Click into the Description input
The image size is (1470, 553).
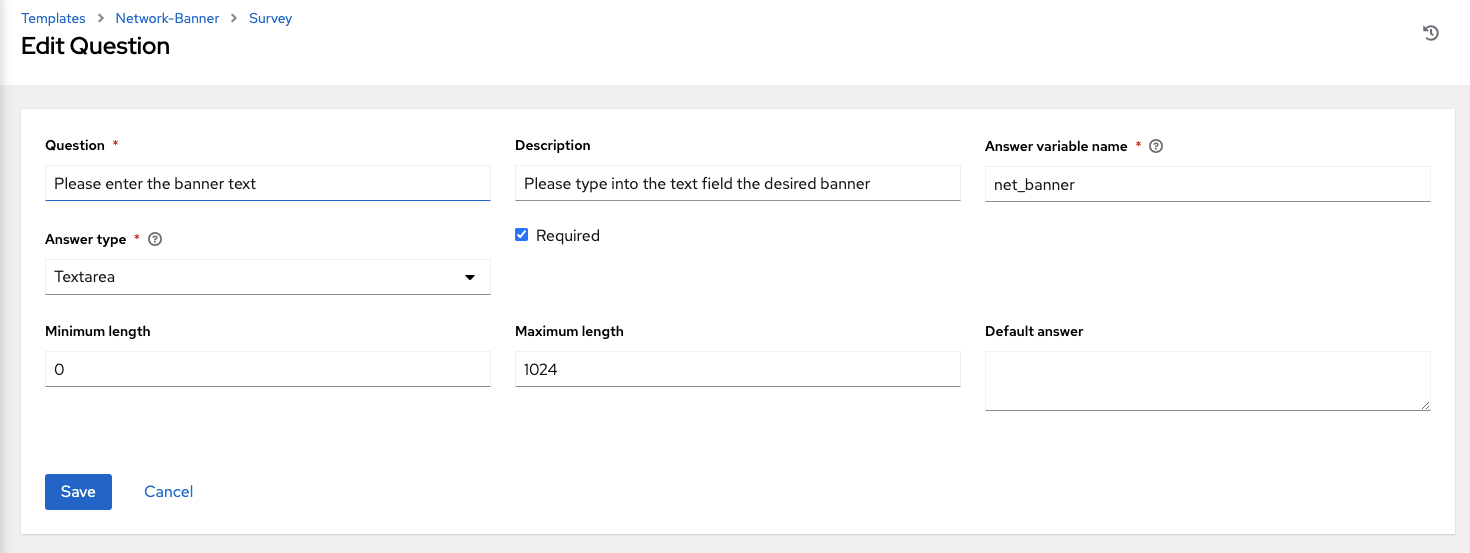click(737, 184)
